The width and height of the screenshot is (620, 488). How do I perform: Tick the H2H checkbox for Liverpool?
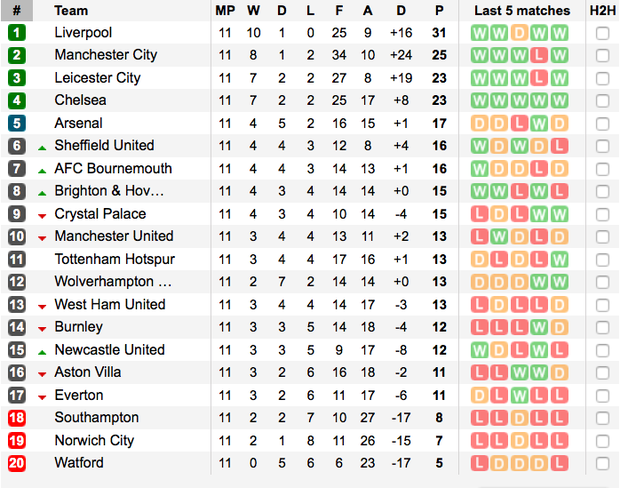602,33
